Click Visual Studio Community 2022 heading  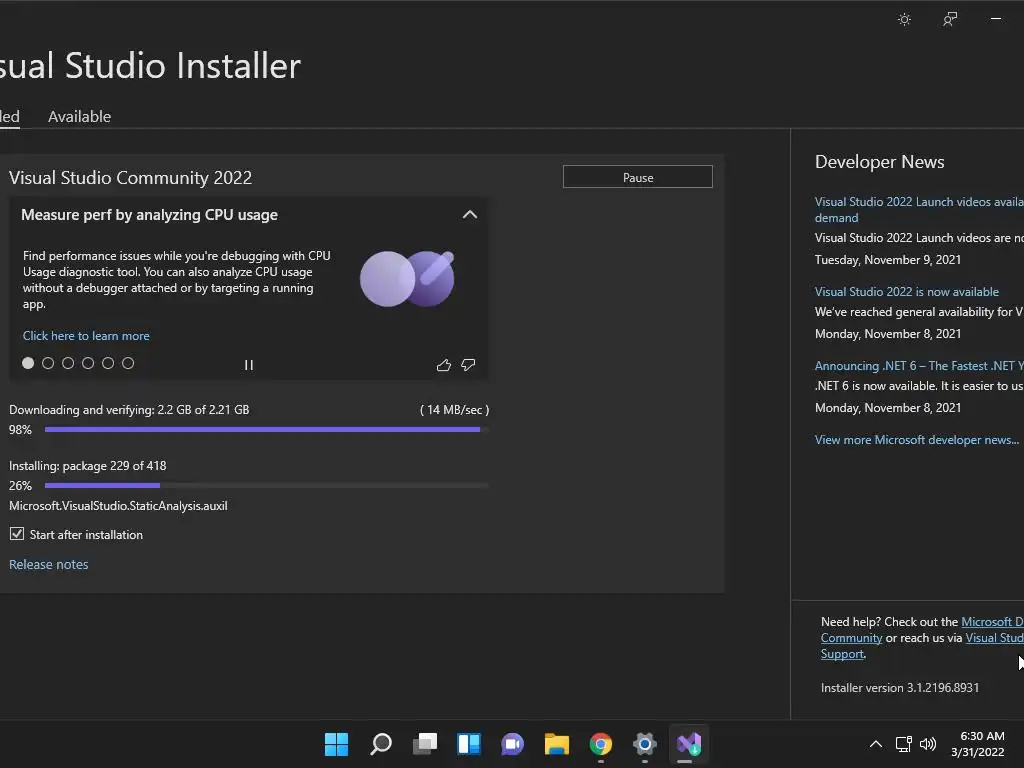131,178
